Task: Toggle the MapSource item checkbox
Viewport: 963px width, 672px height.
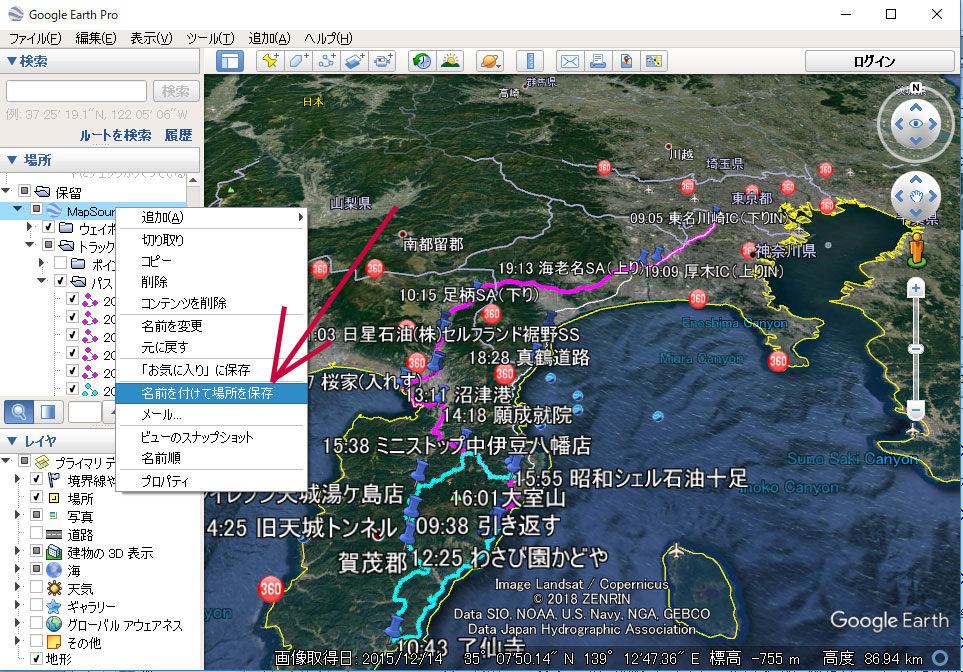Action: [36, 209]
